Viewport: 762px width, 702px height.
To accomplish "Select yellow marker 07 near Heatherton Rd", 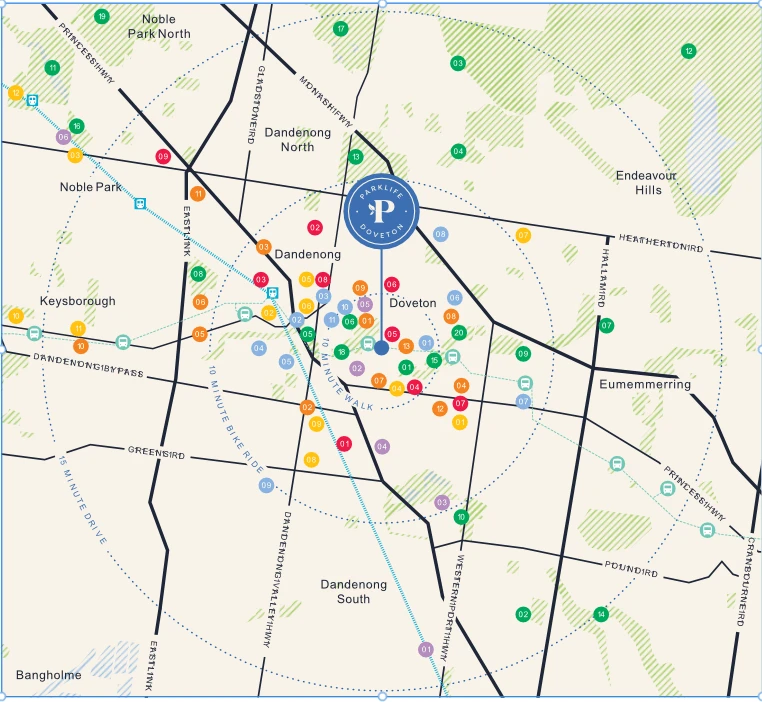I will click(523, 235).
